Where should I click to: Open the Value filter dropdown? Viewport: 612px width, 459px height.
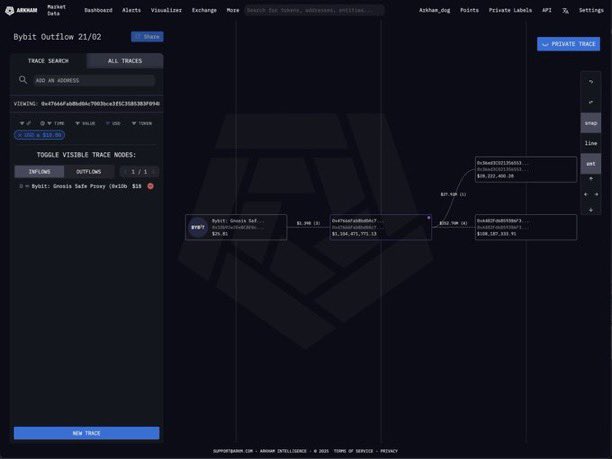(85, 123)
